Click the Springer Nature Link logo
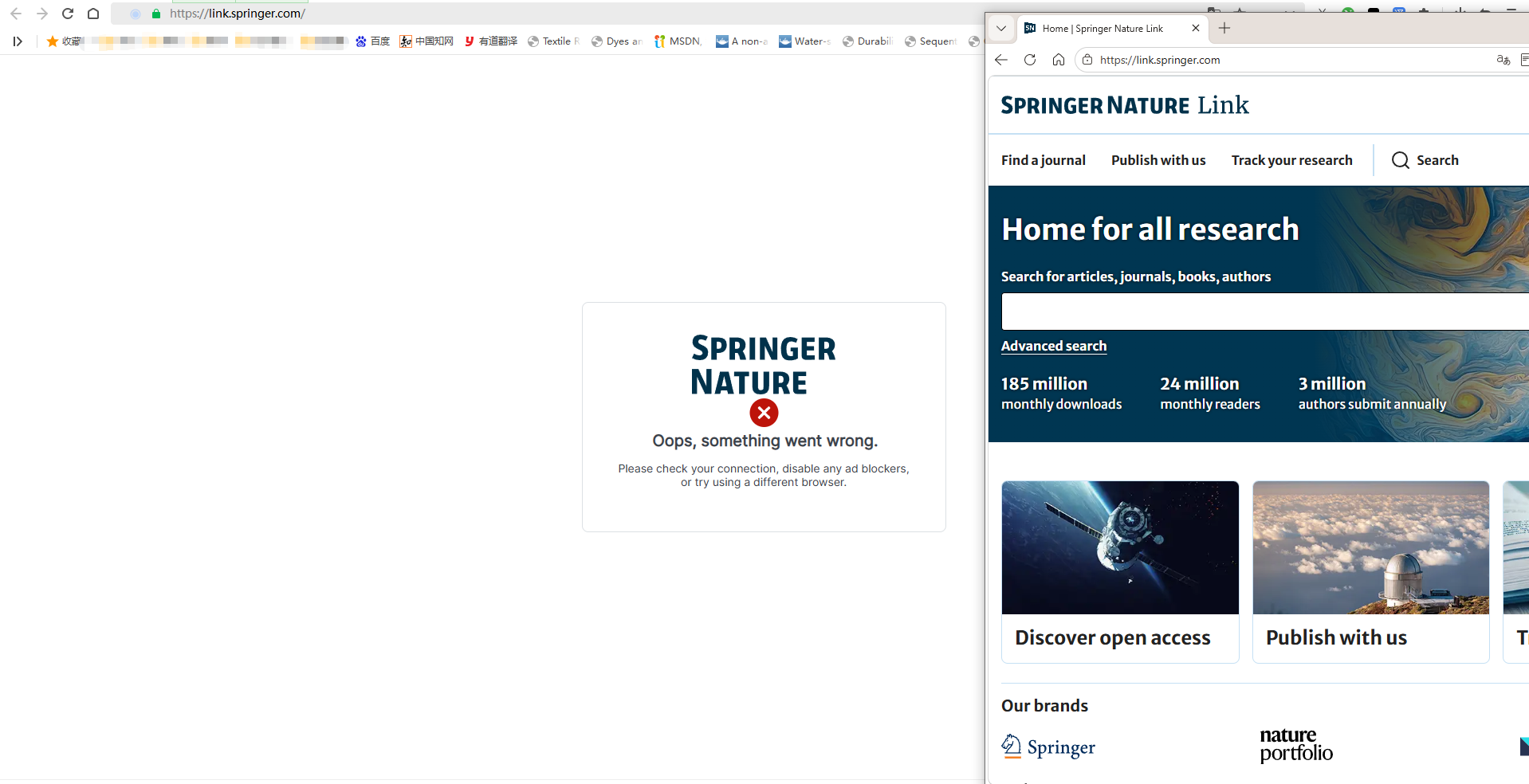Image resolution: width=1529 pixels, height=784 pixels. pyautogui.click(x=1125, y=105)
